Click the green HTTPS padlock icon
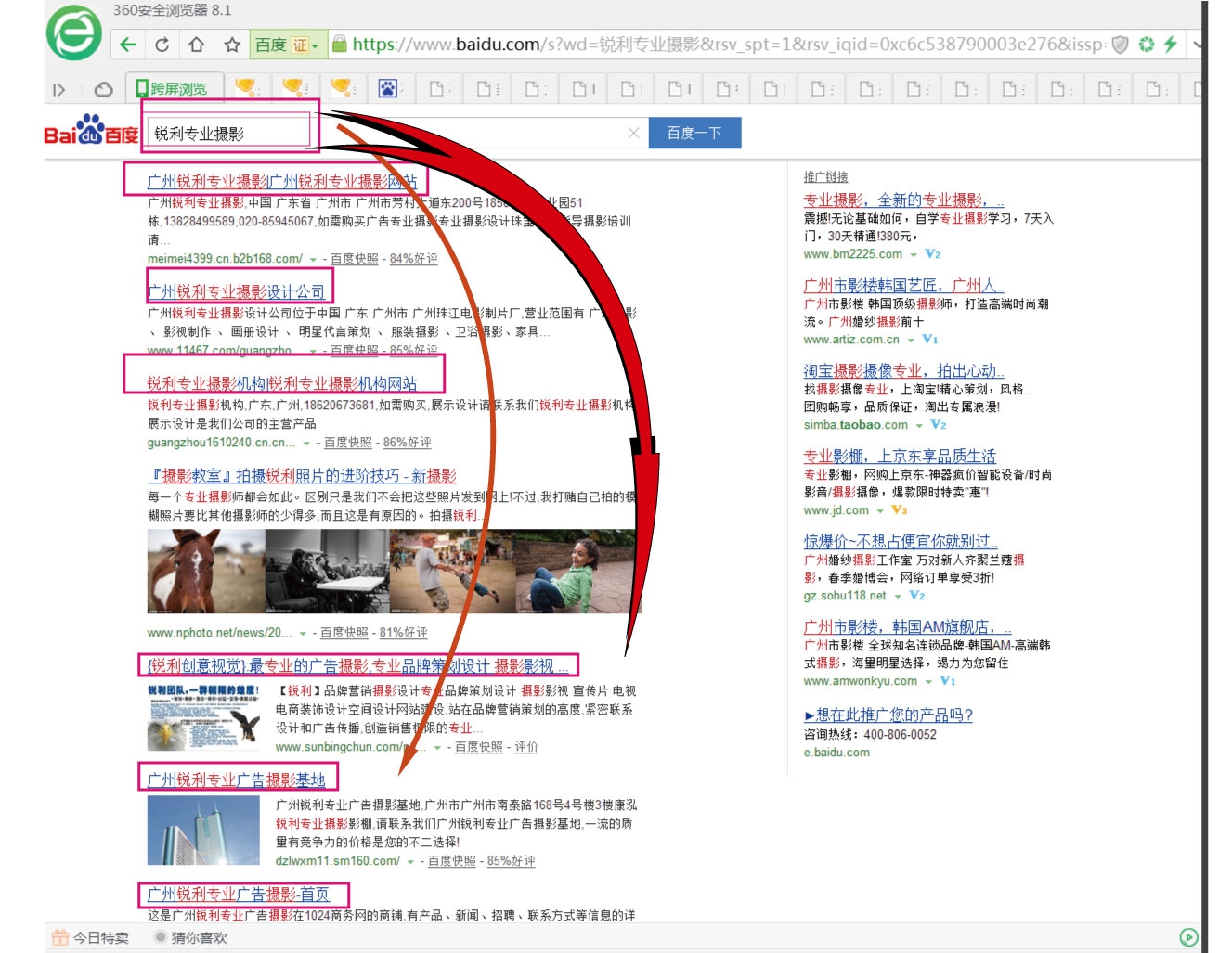The height and width of the screenshot is (953, 1232). coord(340,44)
